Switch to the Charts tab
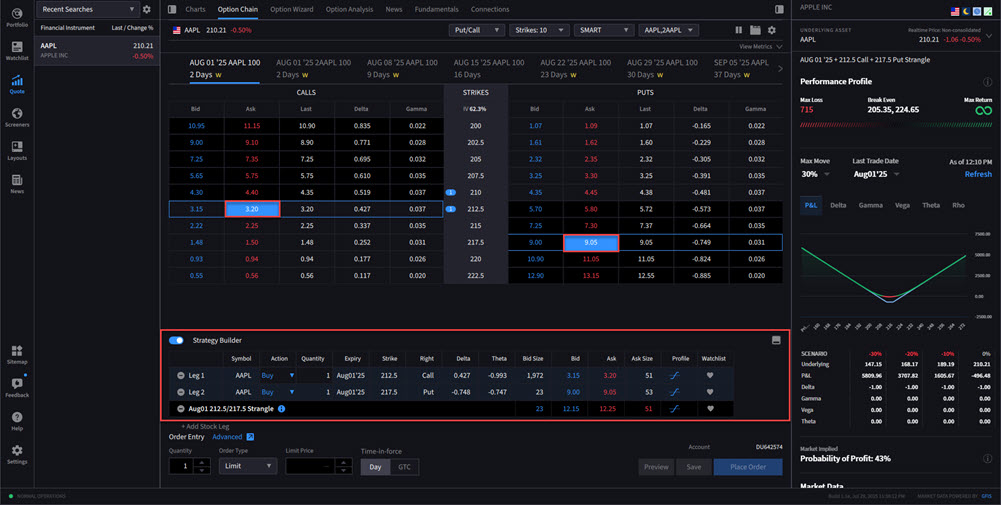 [195, 10]
